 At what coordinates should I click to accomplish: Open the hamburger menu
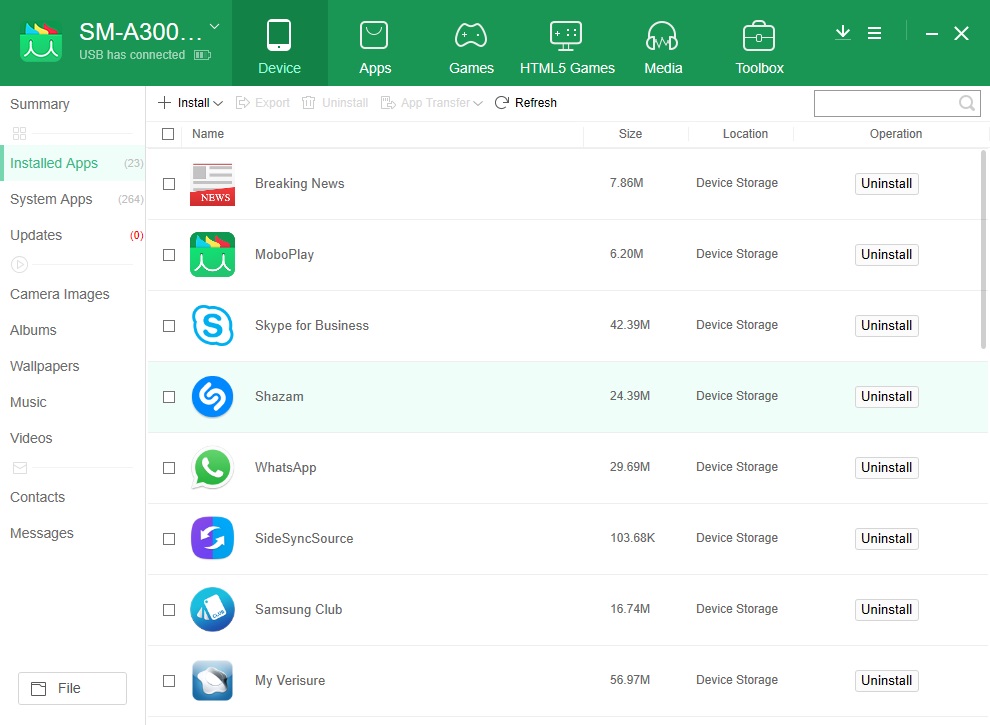[x=875, y=33]
